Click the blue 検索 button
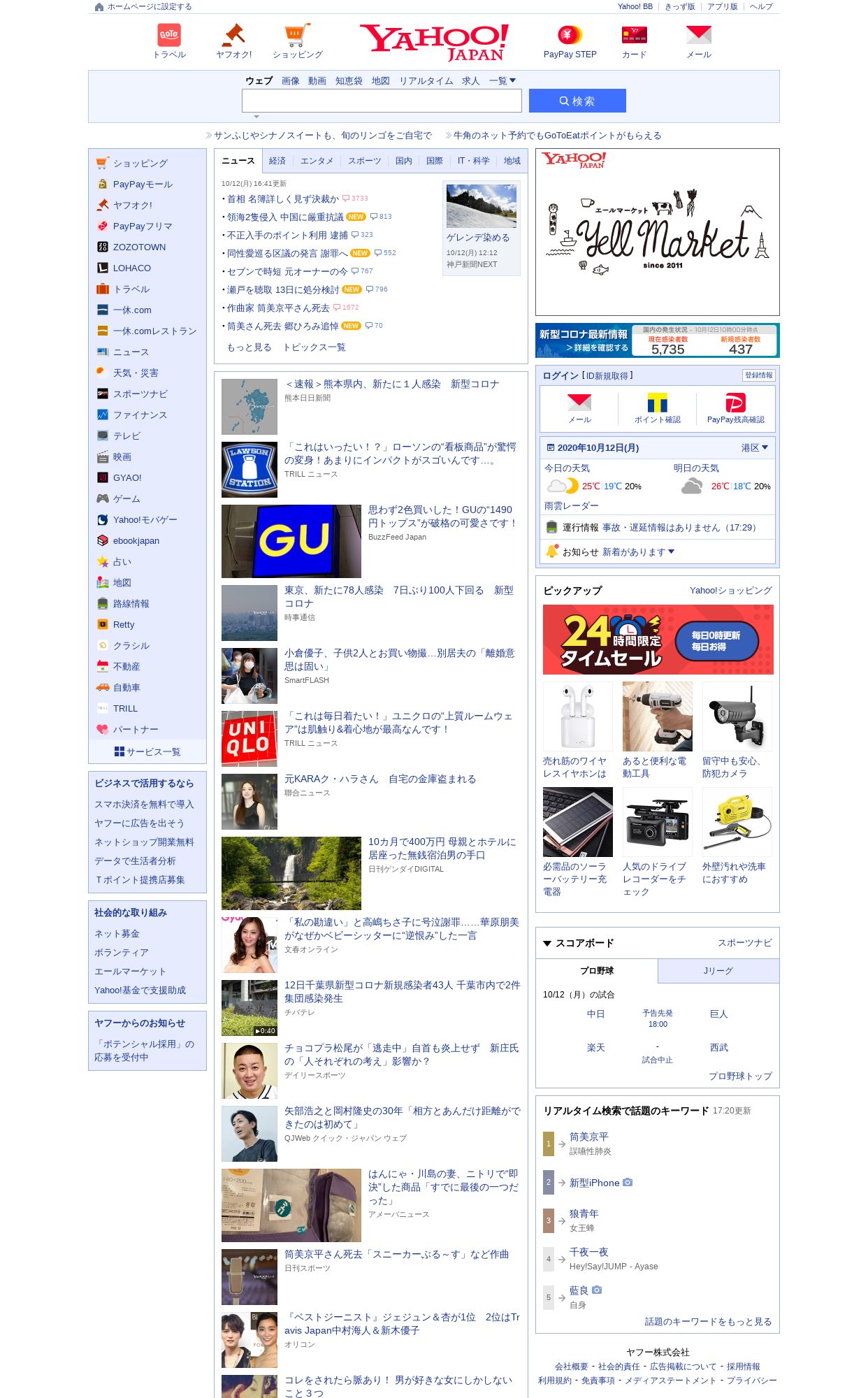The image size is (868, 1398). 577,101
